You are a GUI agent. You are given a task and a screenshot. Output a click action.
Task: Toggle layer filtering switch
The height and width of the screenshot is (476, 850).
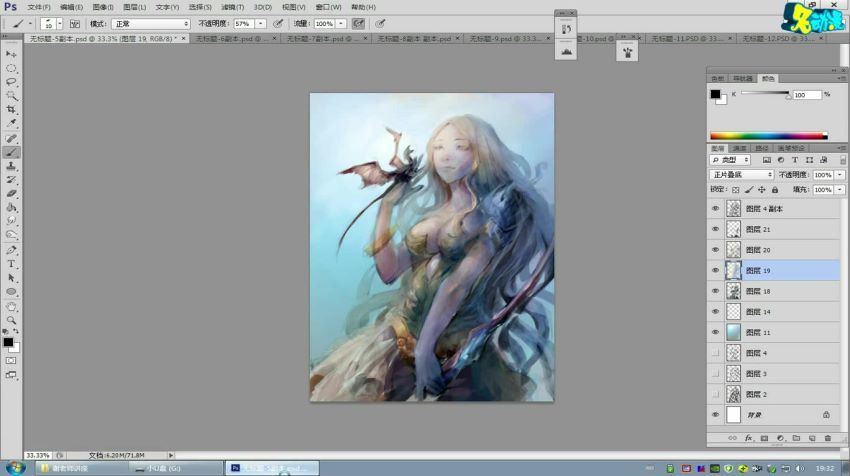pos(842,160)
